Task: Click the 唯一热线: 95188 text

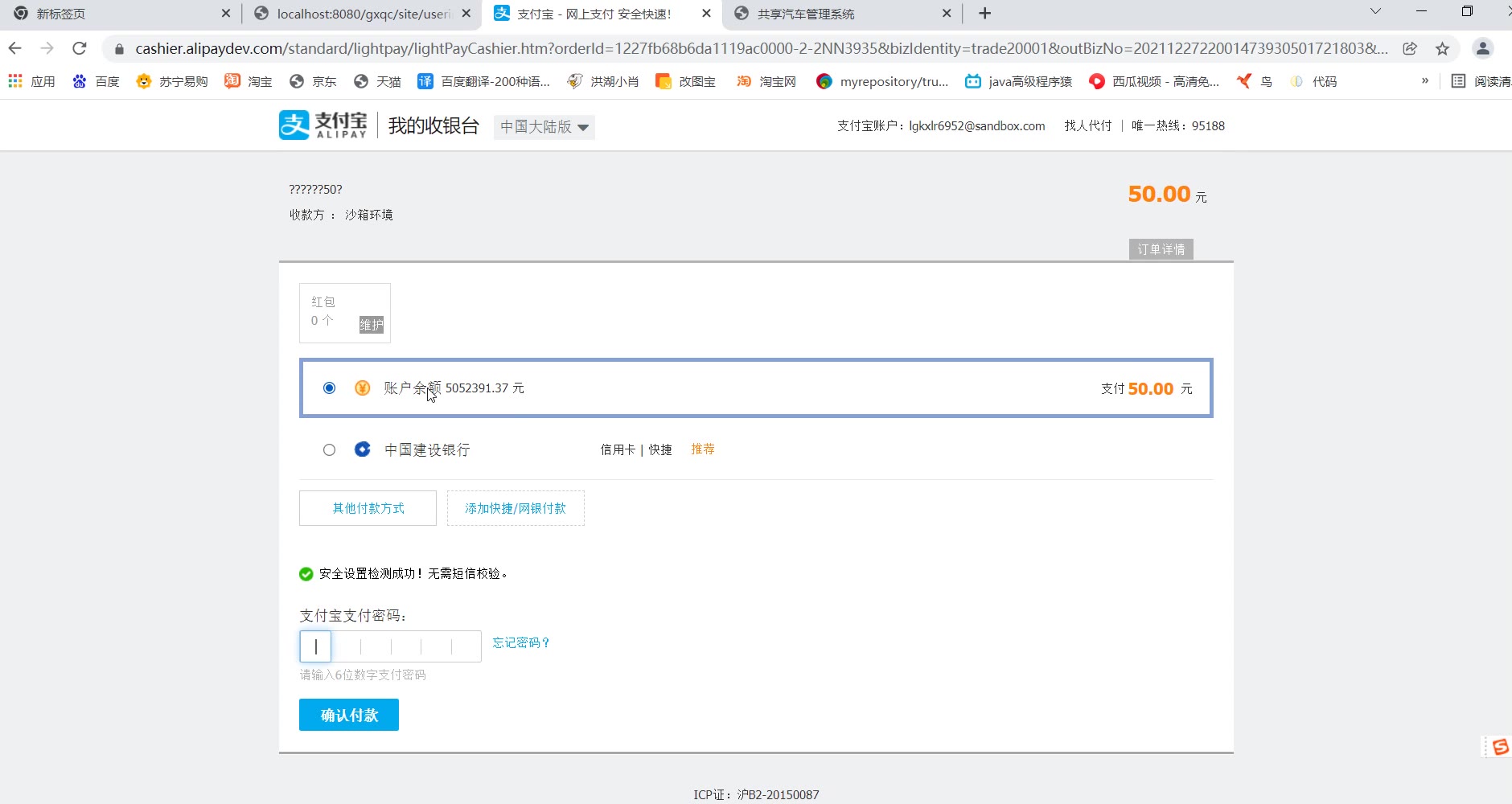Action: click(x=1178, y=125)
